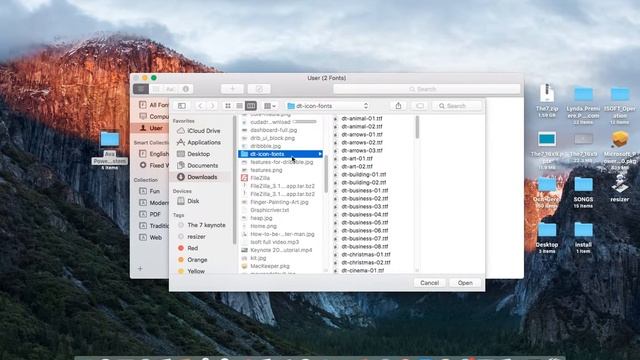Switch to the Font Book custom Aa preview
The height and width of the screenshot is (360, 640).
click(170, 89)
